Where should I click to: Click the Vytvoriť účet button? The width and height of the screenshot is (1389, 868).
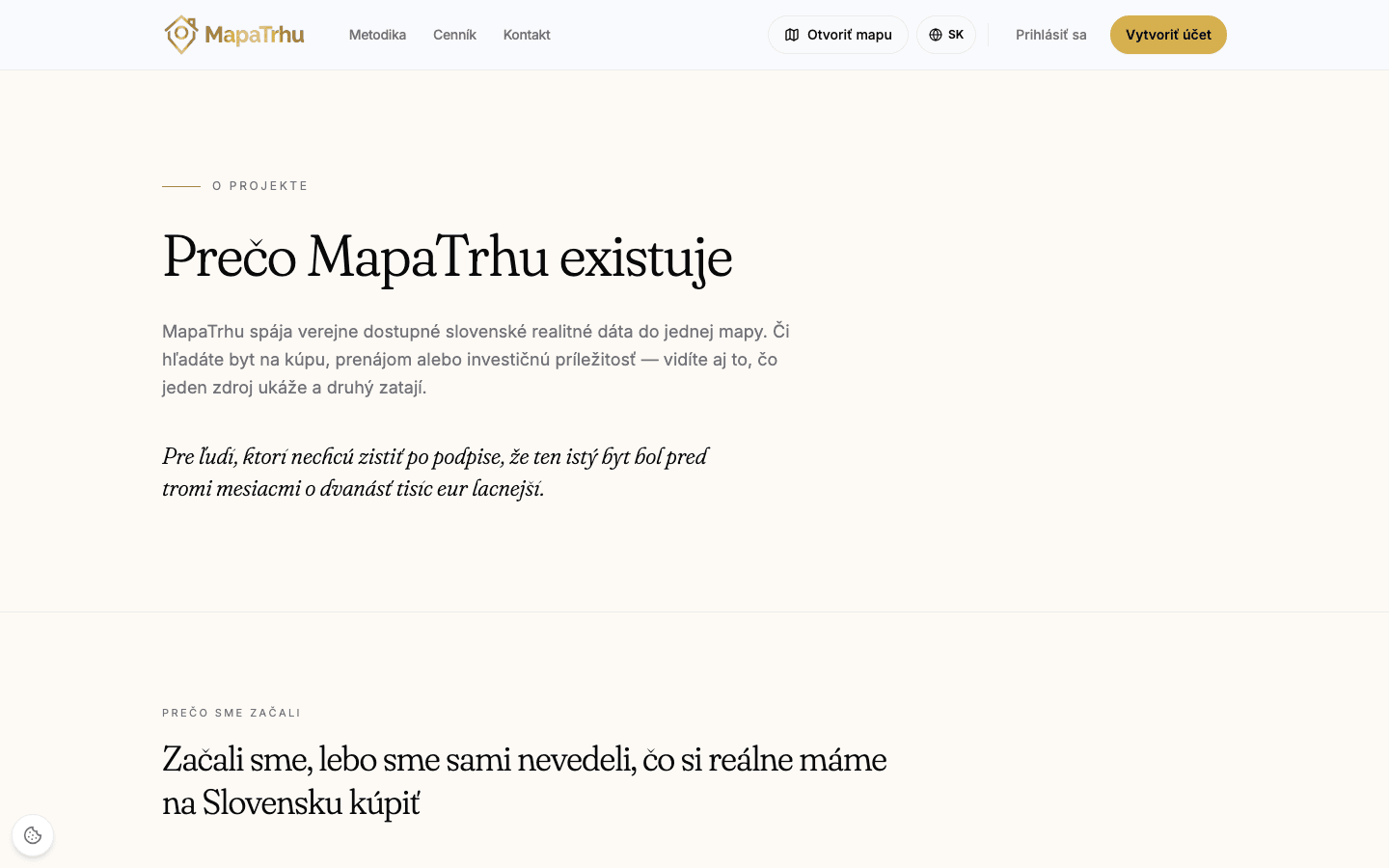(1168, 35)
